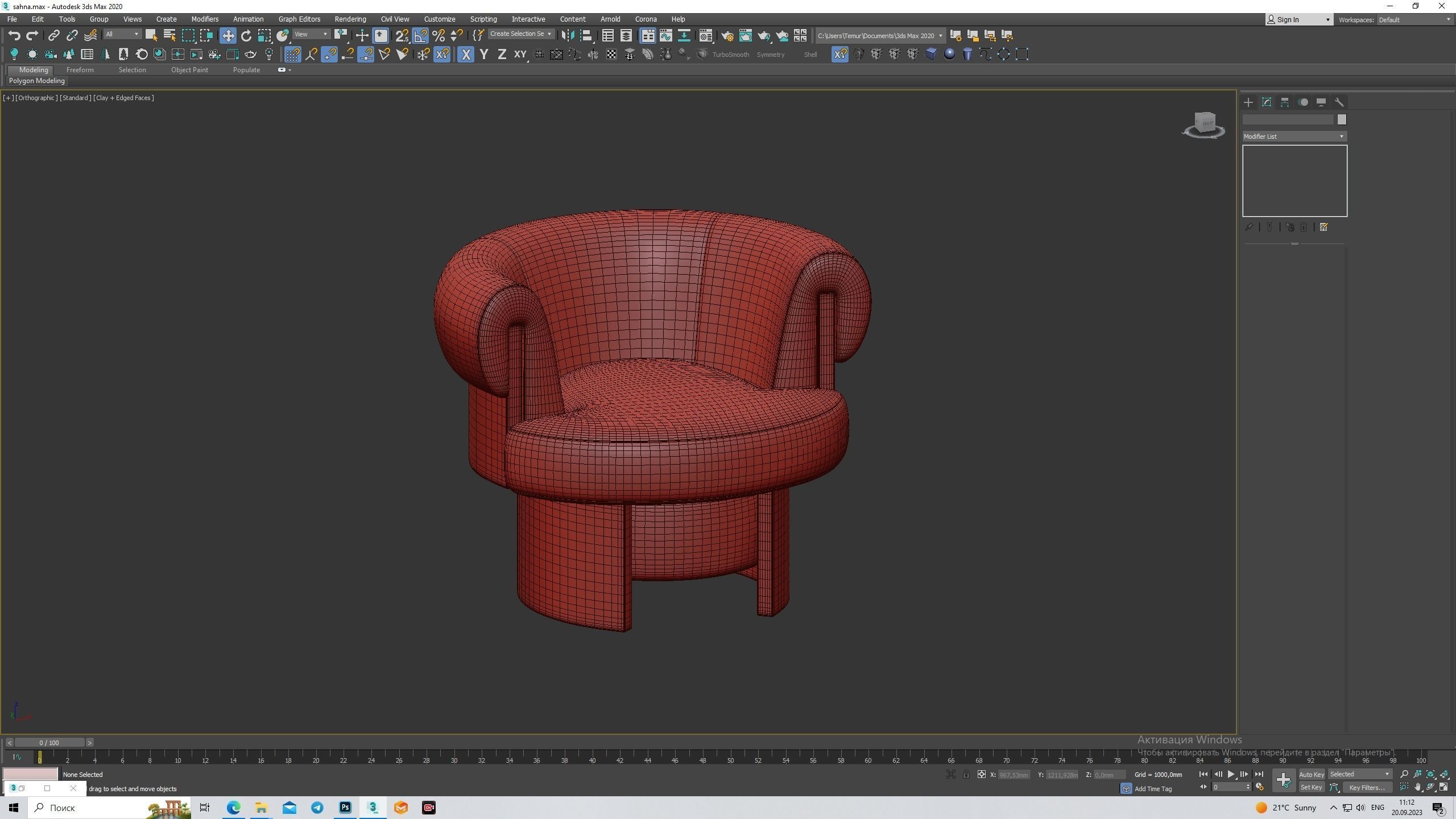The image size is (1456, 819).
Task: Click the Hierarchy panel icon
Action: tap(1285, 102)
